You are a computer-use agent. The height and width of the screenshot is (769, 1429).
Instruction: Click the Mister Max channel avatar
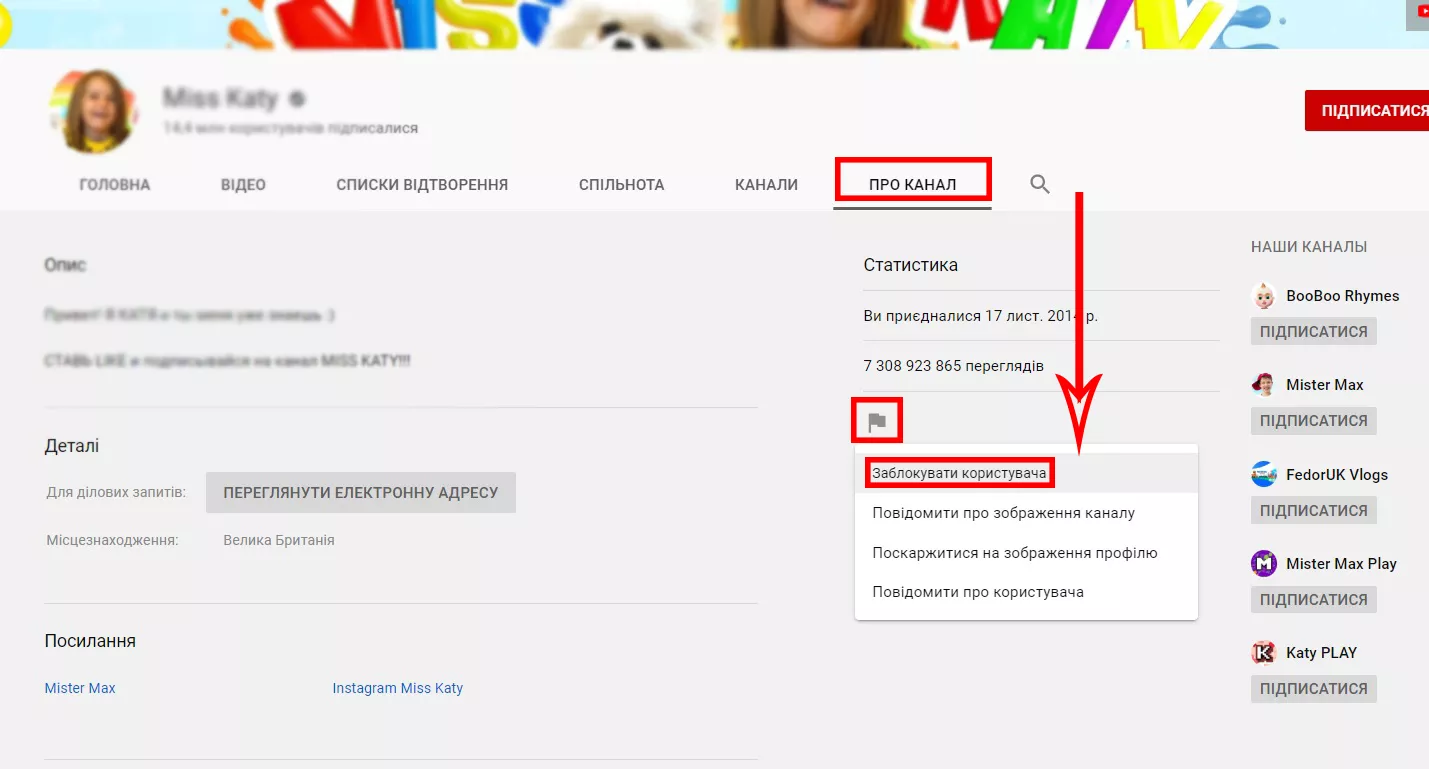[x=1264, y=385]
